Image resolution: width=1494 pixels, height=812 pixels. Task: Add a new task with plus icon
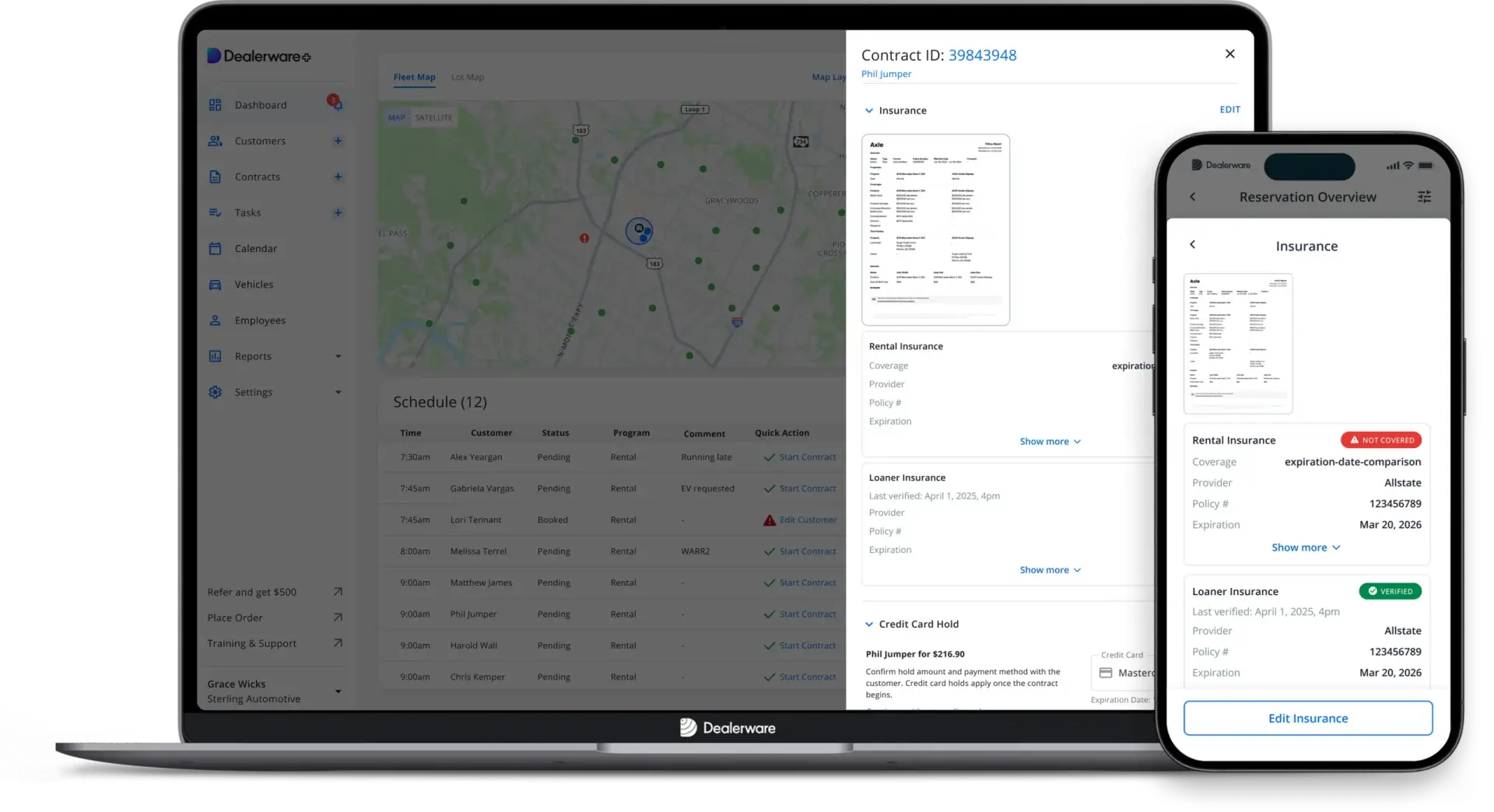(338, 212)
